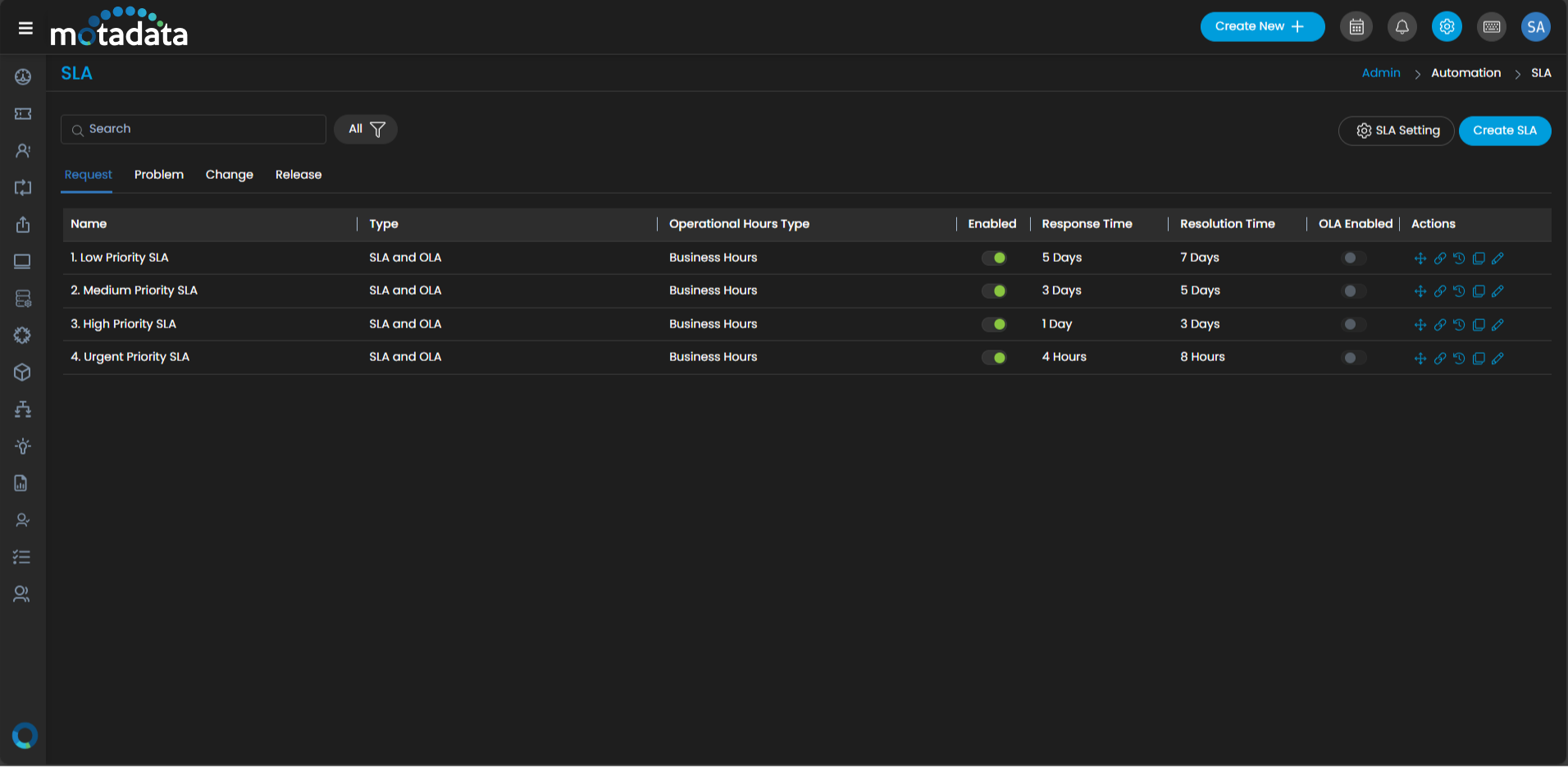The height and width of the screenshot is (768, 1568).
Task: Toggle Enabled switch for Urgent Priority SLA
Action: click(x=994, y=358)
